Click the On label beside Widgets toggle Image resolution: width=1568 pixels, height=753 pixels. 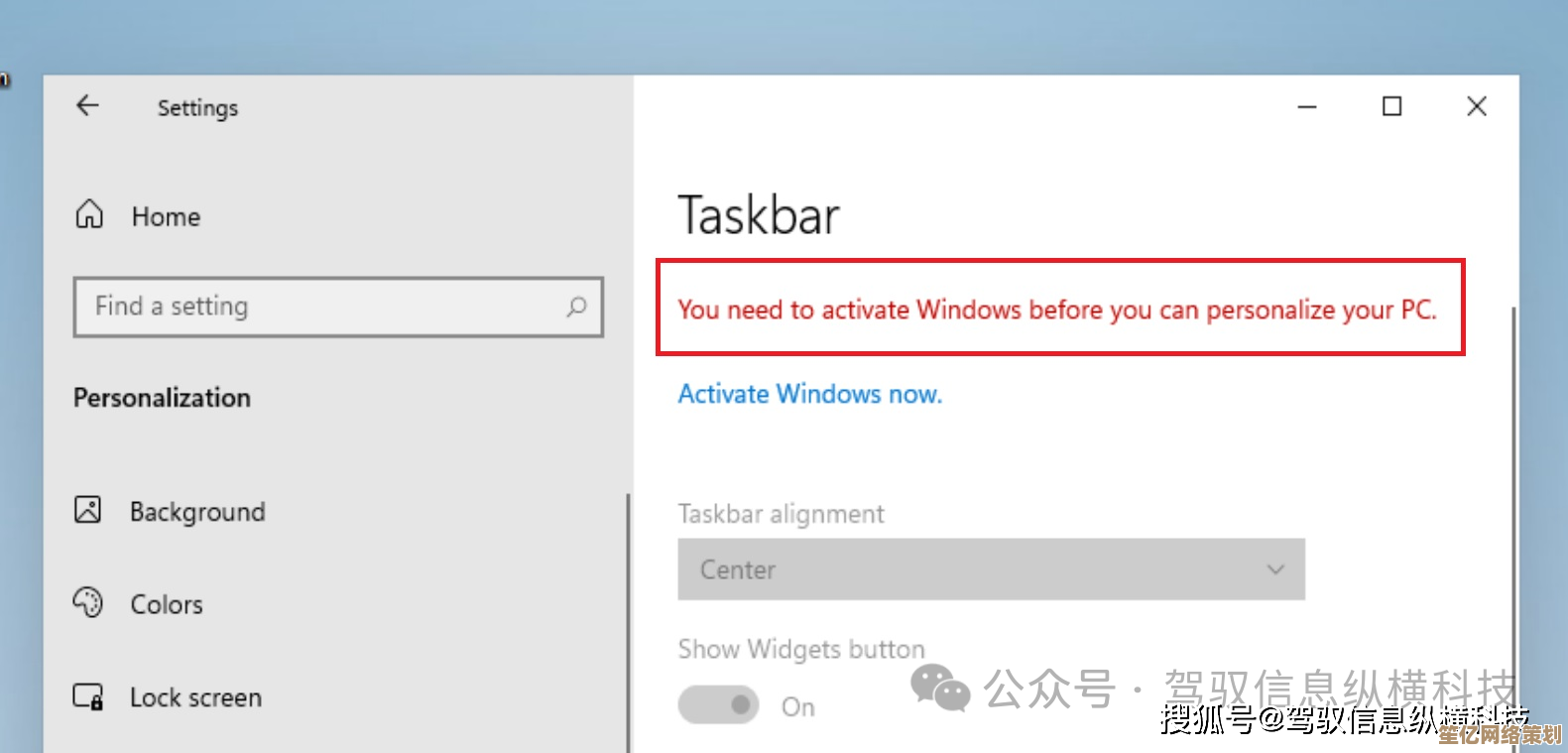click(798, 707)
